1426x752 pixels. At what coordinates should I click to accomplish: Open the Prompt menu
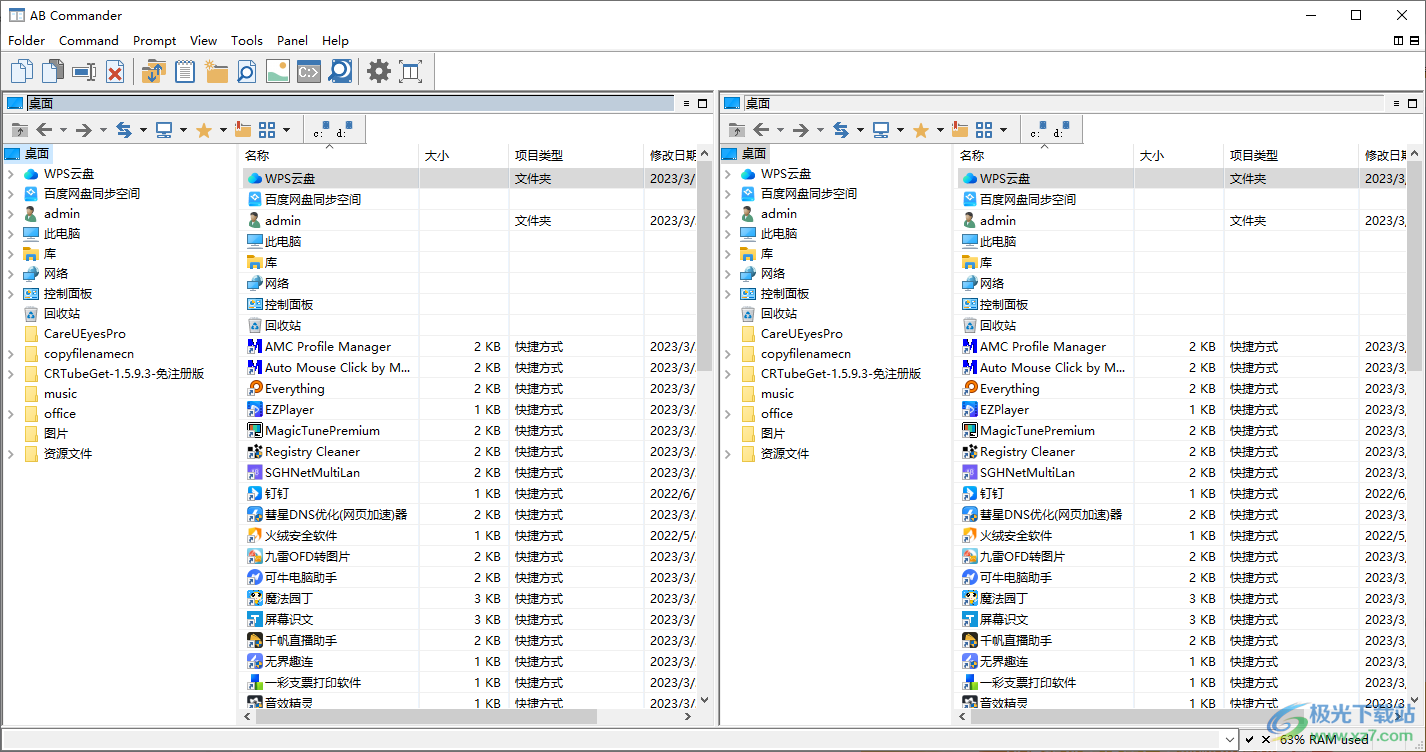pyautogui.click(x=155, y=41)
